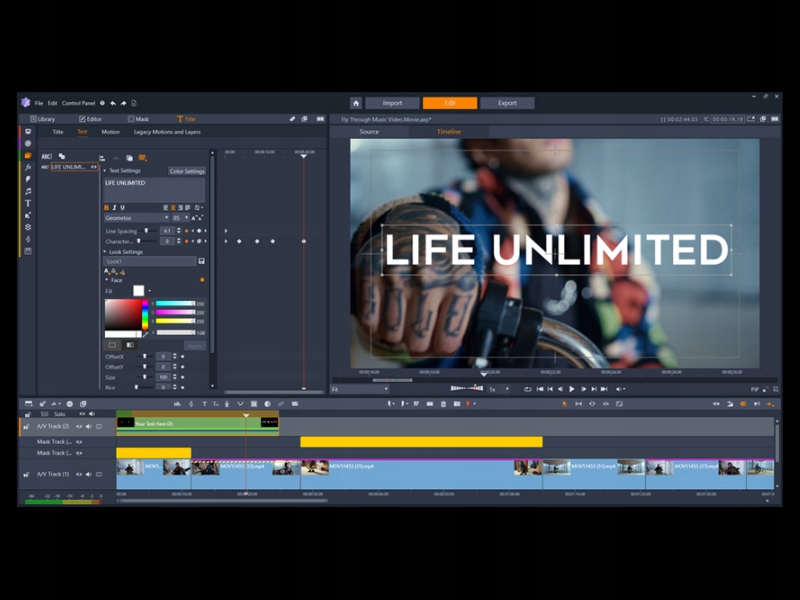Click the Undo arrow in the menu bar

pos(113,103)
